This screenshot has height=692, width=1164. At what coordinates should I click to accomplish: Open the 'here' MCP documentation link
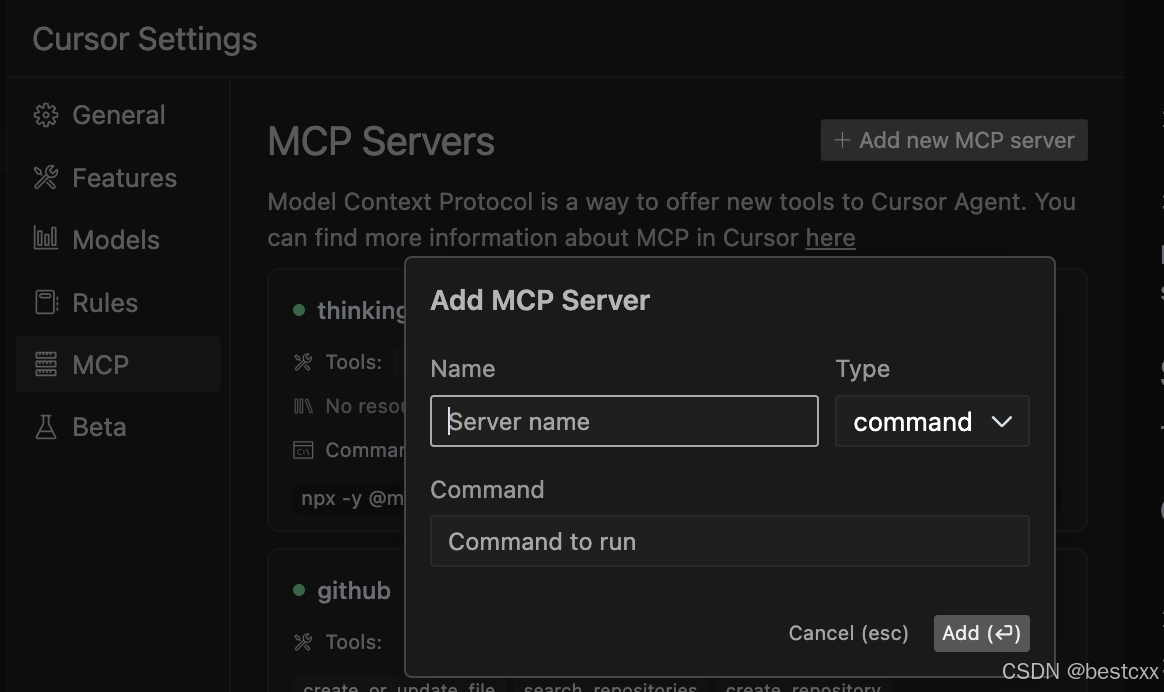831,238
